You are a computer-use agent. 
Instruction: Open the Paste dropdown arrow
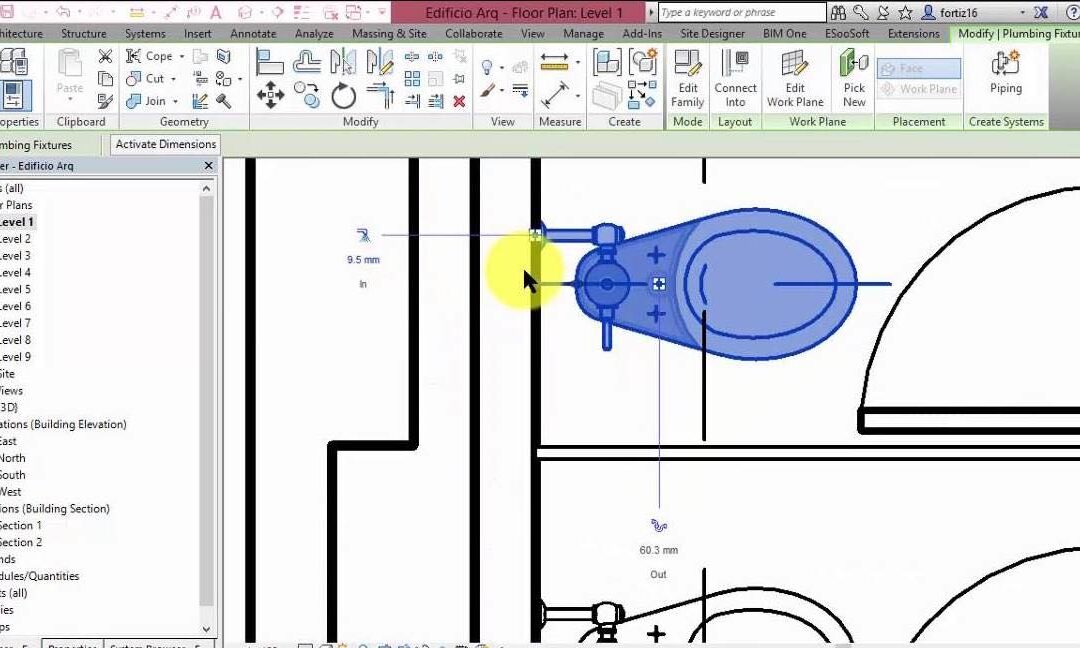coord(70,100)
